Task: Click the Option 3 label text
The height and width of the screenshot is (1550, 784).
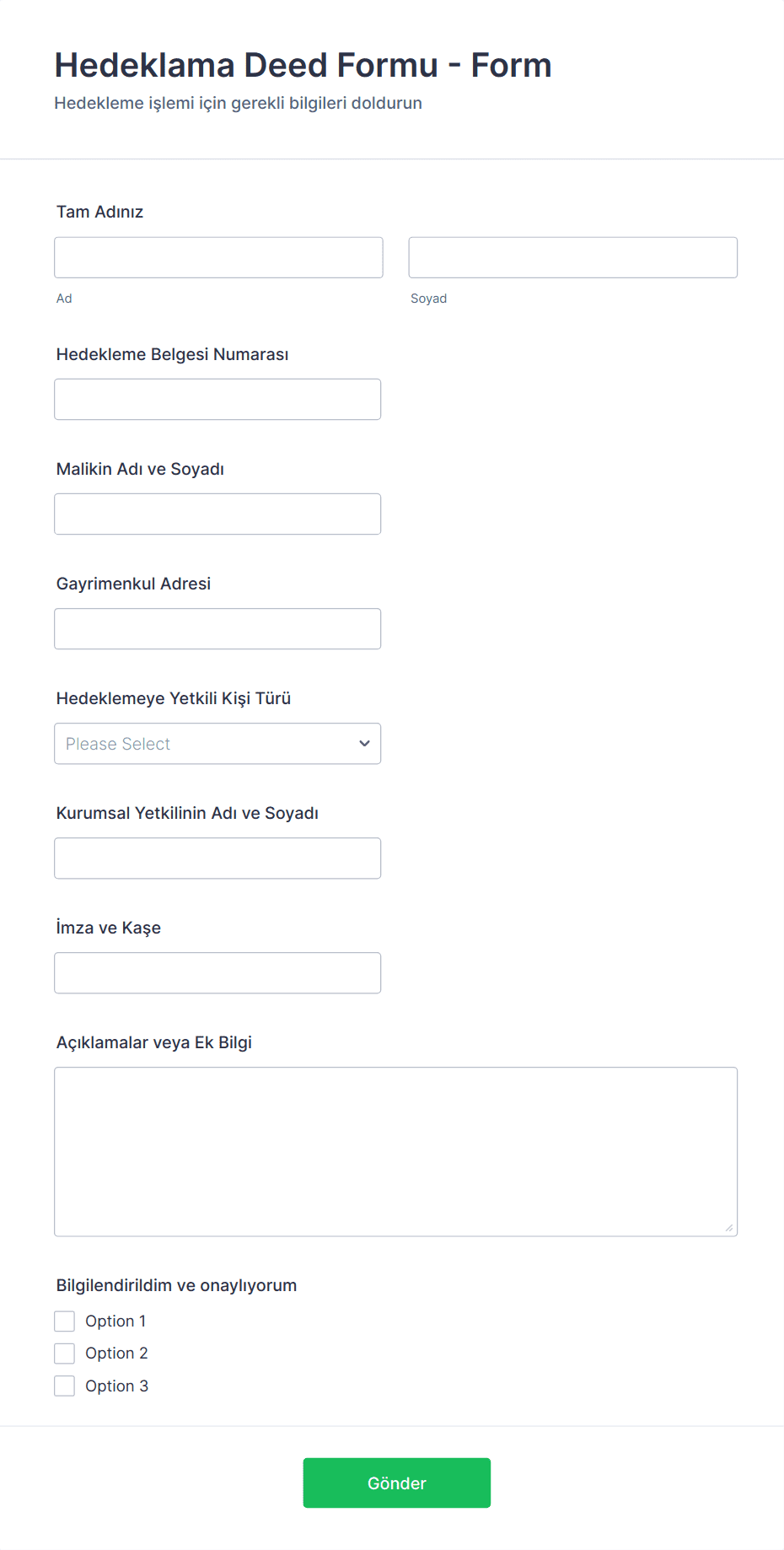Action: click(x=116, y=1386)
